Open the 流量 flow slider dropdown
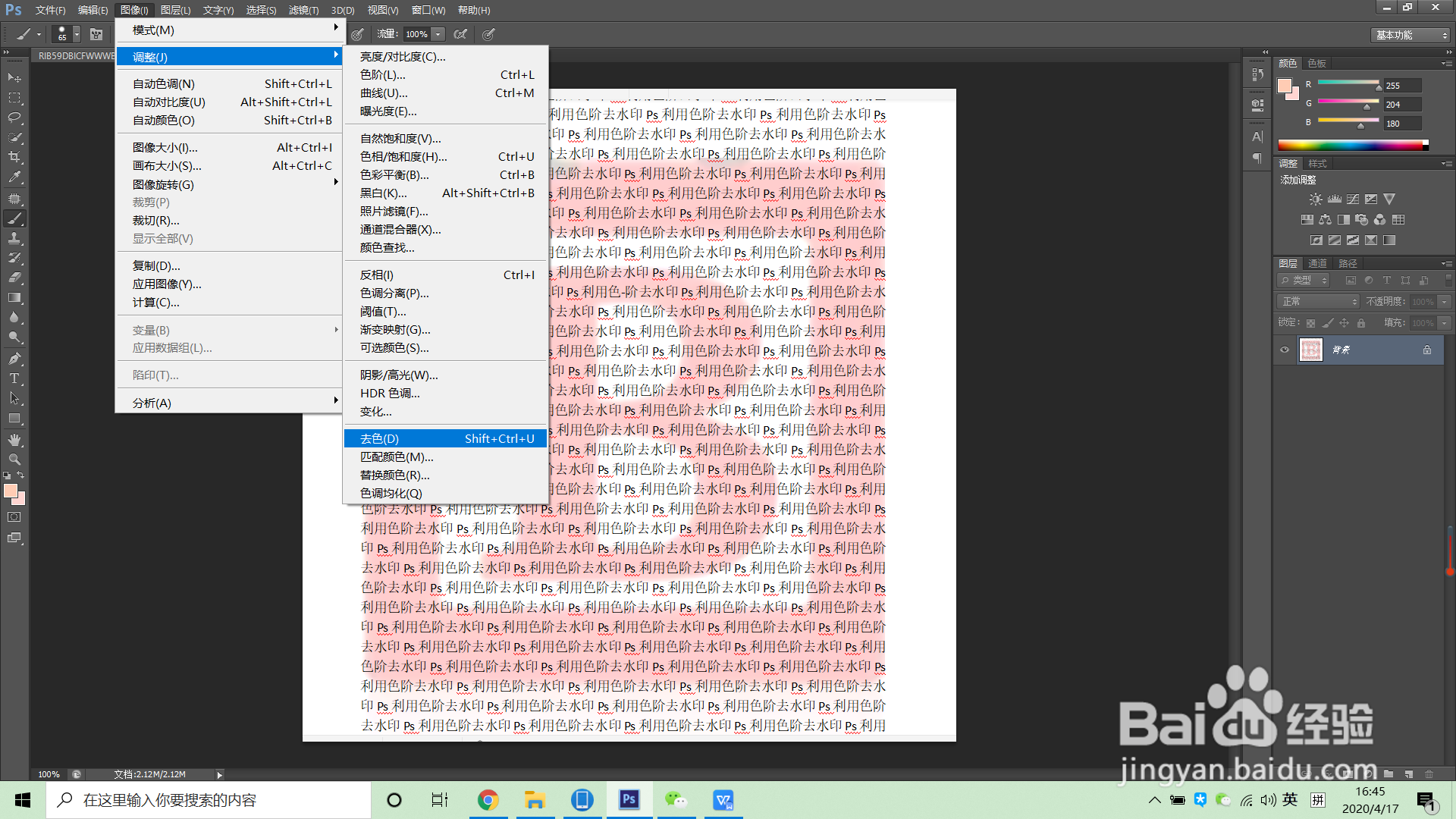Viewport: 1456px width, 819px height. pos(438,34)
